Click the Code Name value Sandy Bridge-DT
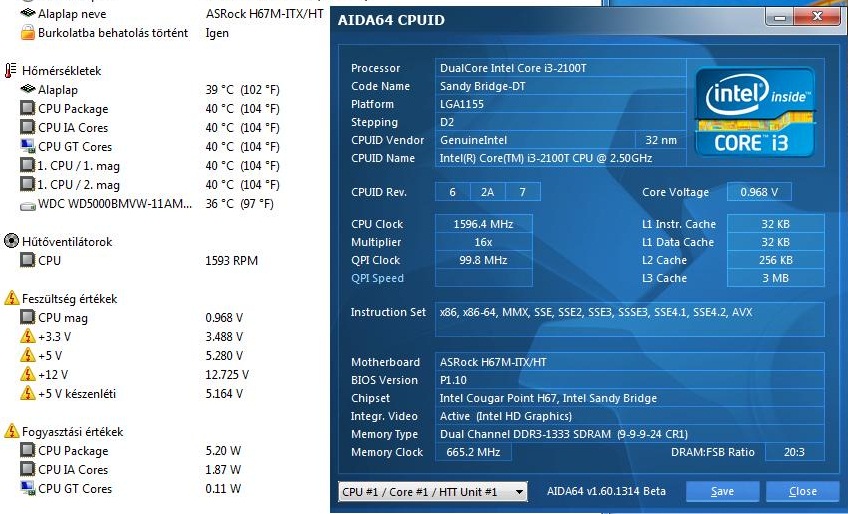 (x=560, y=86)
